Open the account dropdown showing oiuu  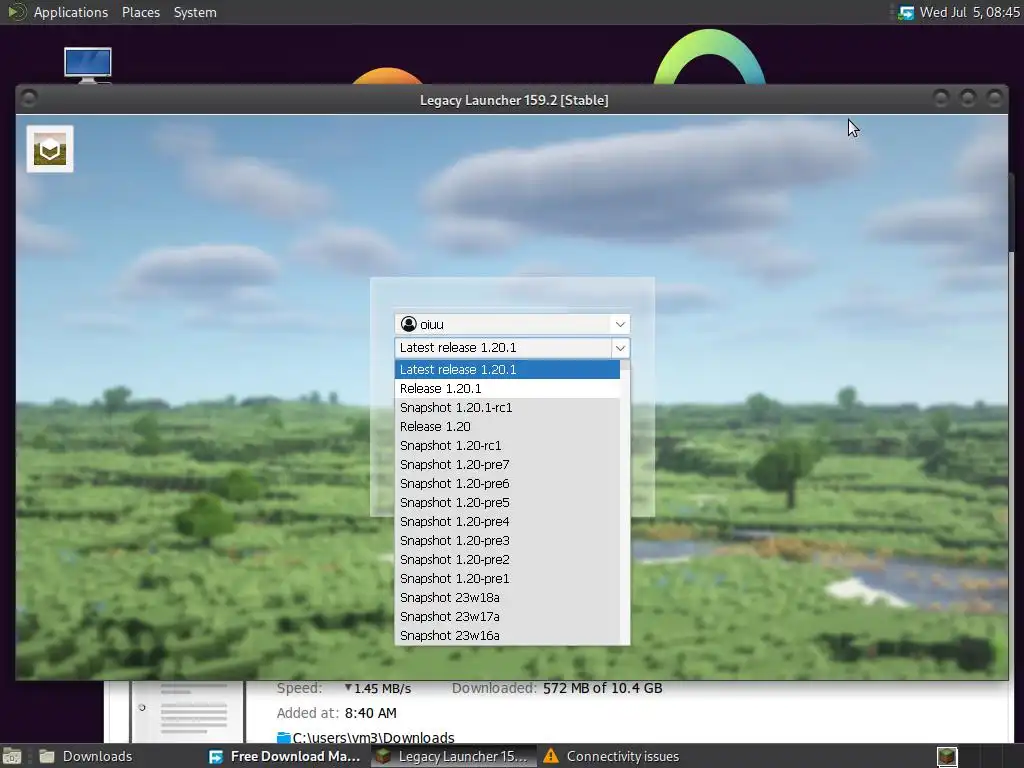pos(512,324)
